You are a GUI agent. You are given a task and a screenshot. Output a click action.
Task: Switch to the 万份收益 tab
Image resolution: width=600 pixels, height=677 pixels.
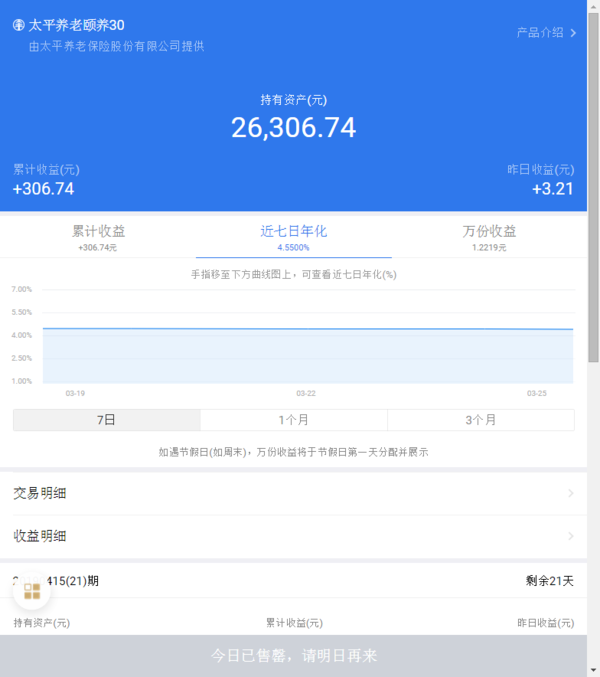(489, 237)
